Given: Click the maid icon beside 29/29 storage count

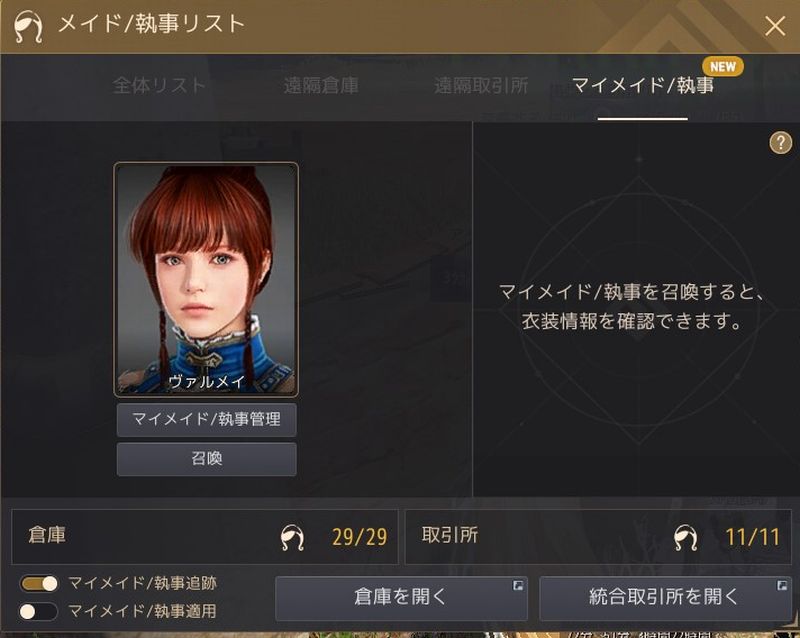Looking at the screenshot, I should [292, 537].
